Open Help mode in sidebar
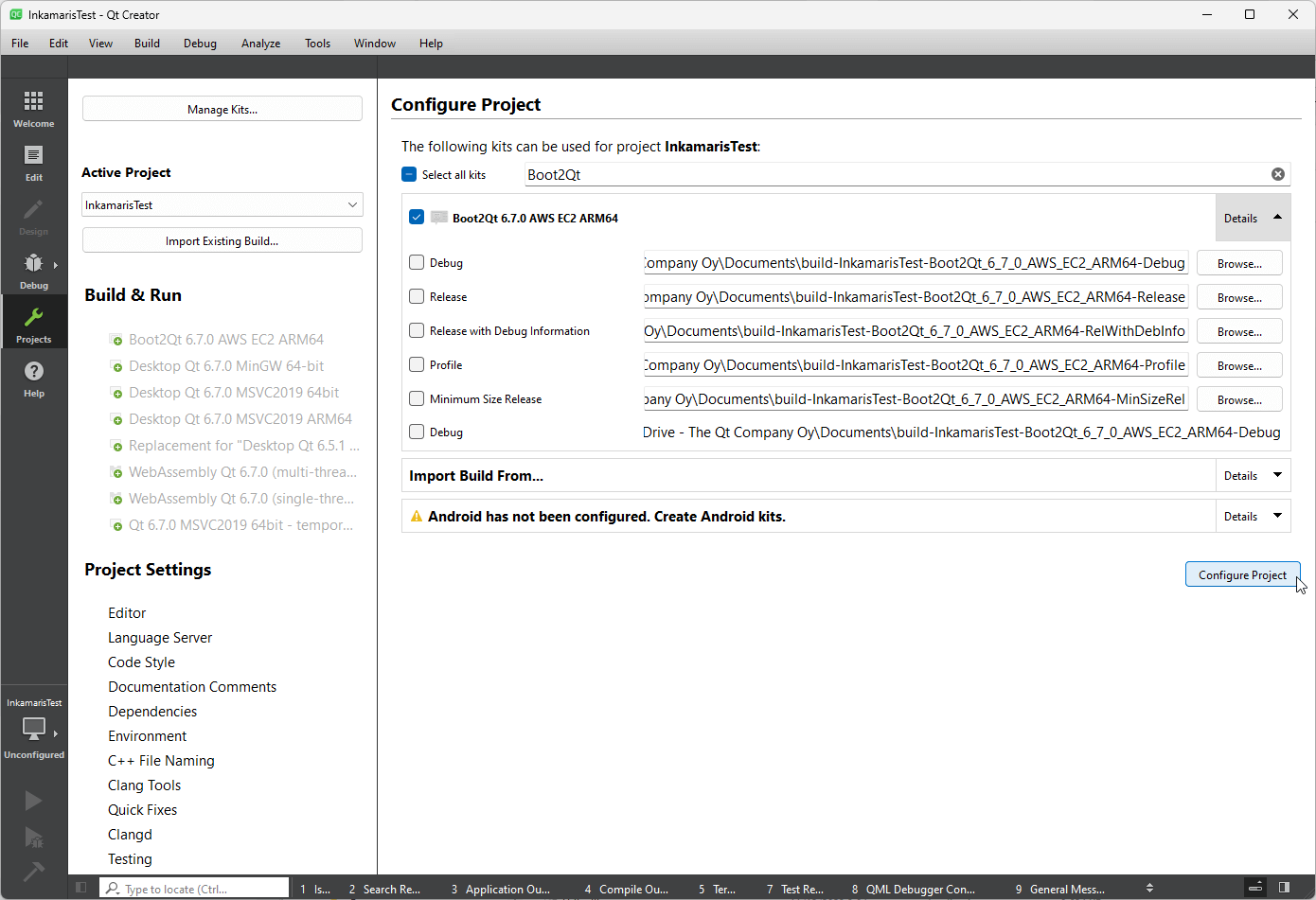 [33, 378]
